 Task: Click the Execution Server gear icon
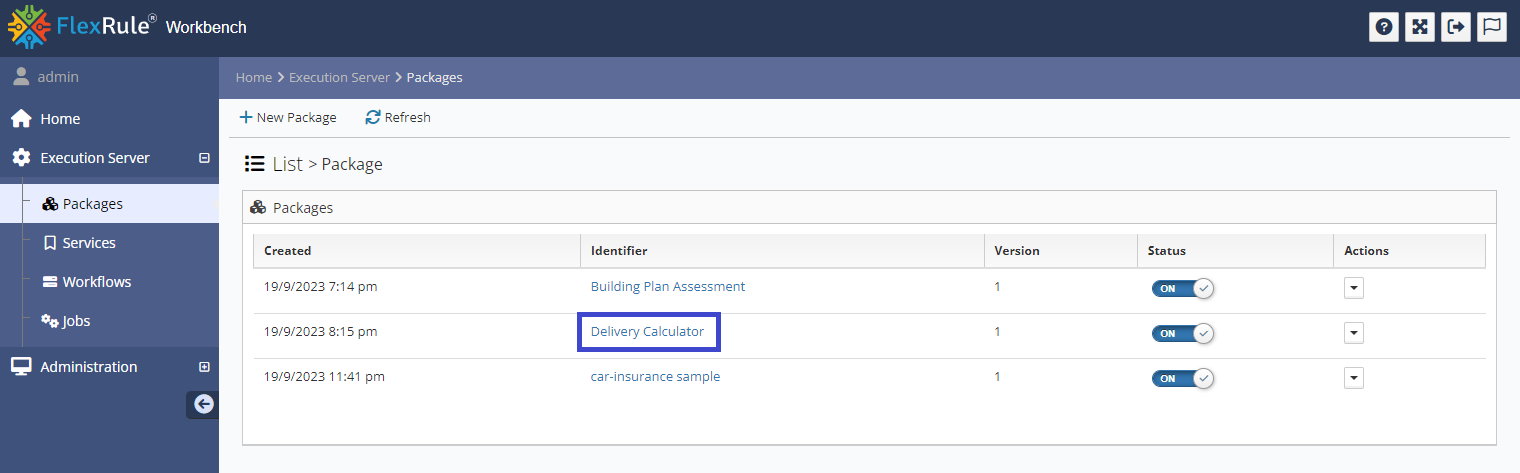coord(21,158)
